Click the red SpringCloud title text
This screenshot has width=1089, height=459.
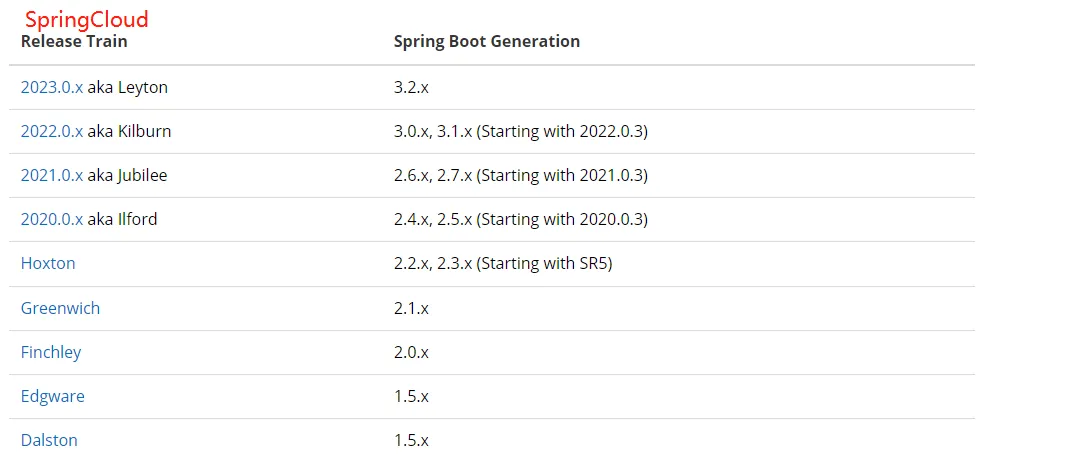coord(87,19)
